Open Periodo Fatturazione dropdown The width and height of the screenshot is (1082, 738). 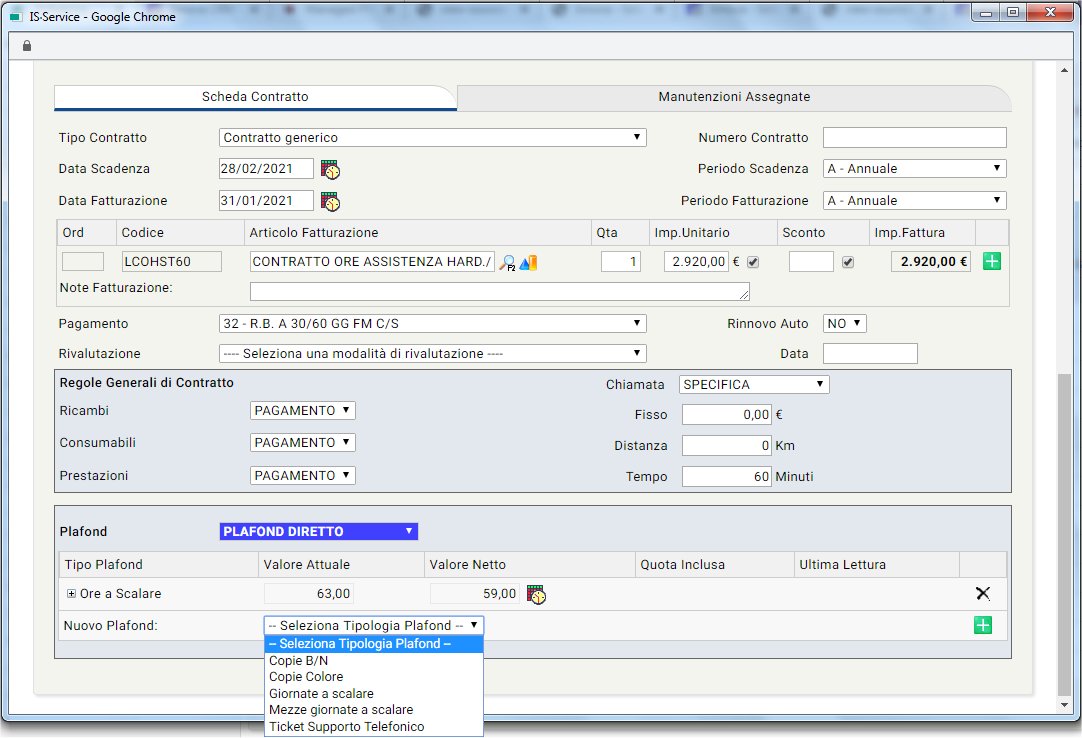coord(914,200)
